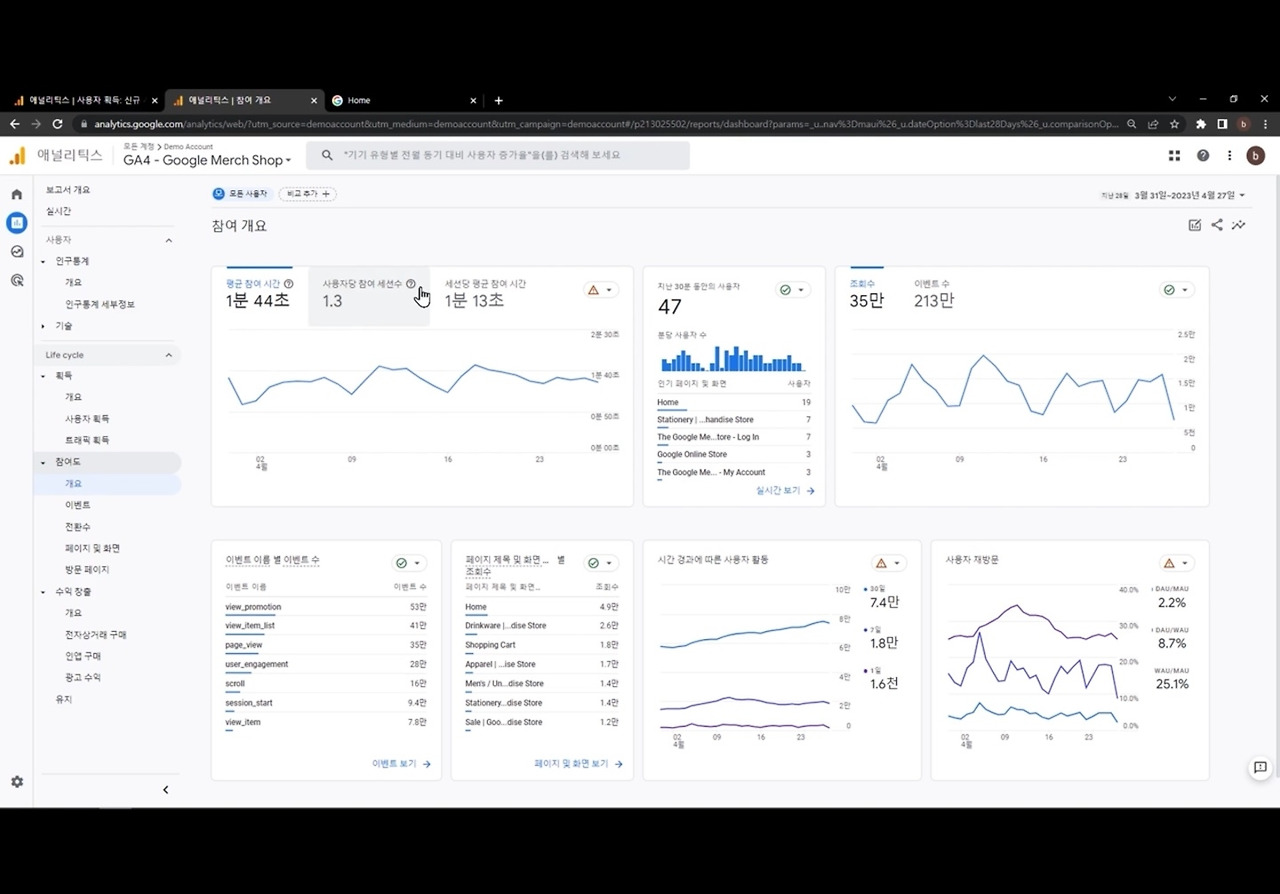Select the 이벤트 수 metric tab
This screenshot has width=1280, height=894.
[934, 293]
